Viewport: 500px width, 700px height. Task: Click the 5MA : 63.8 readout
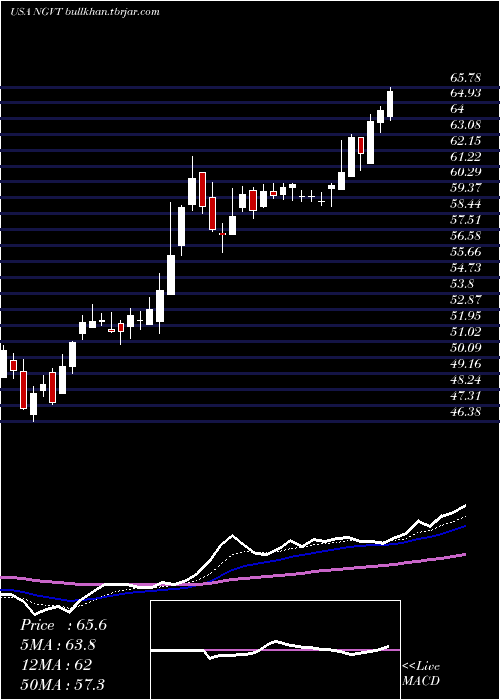pos(58,645)
